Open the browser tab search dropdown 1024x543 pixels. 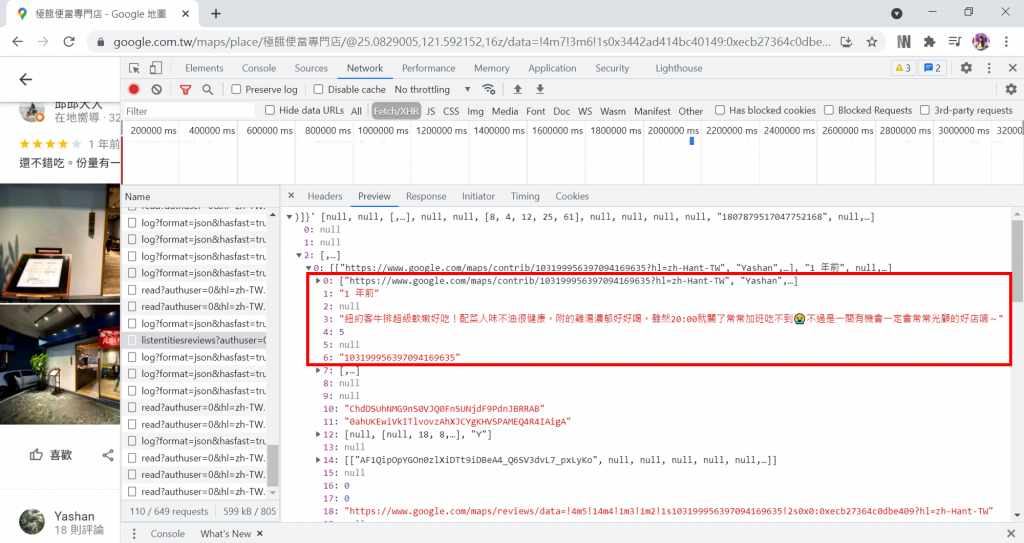click(897, 13)
